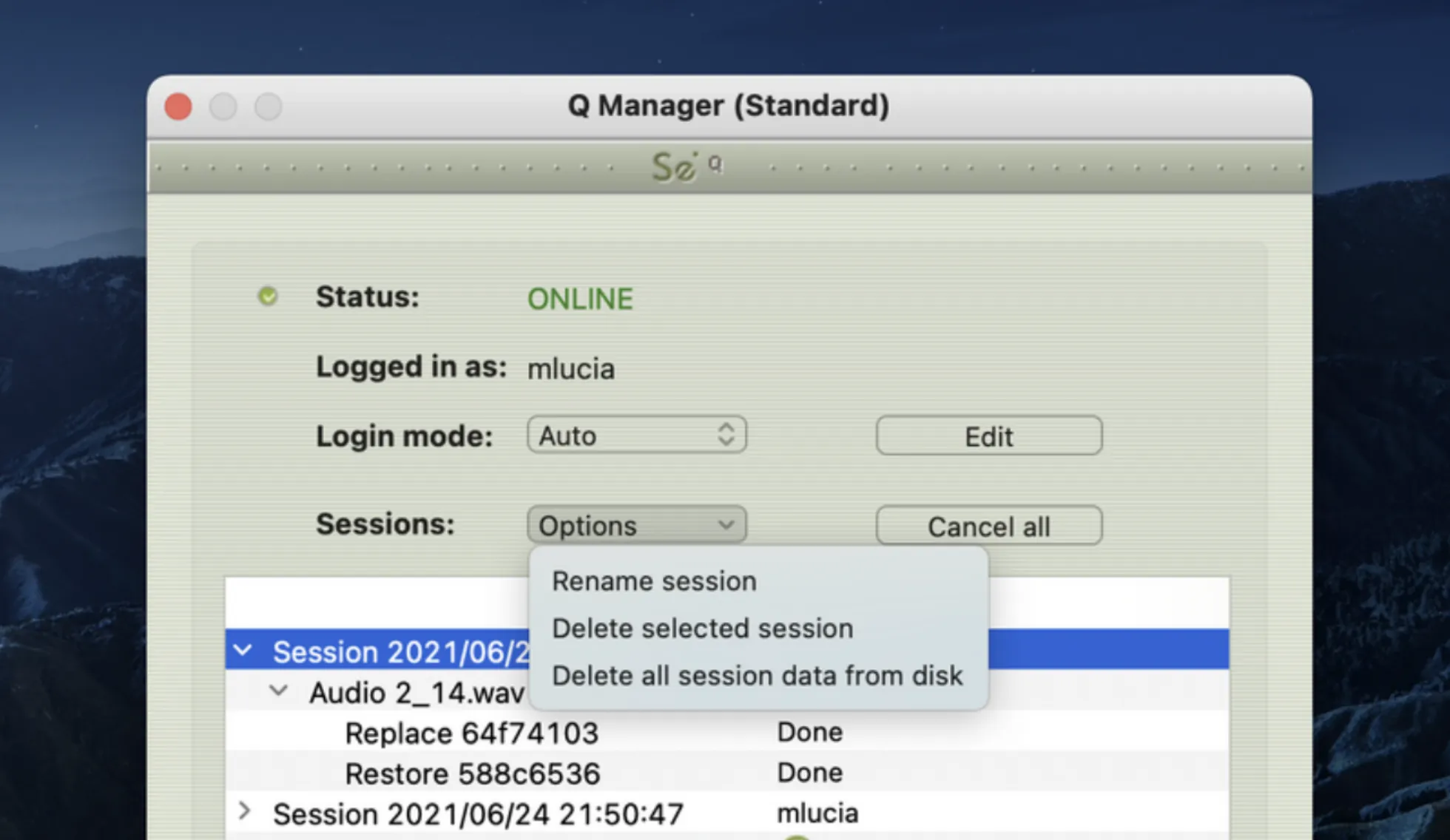The image size is (1450, 840).
Task: Click the mlucia username beside Logged in as
Action: click(570, 368)
